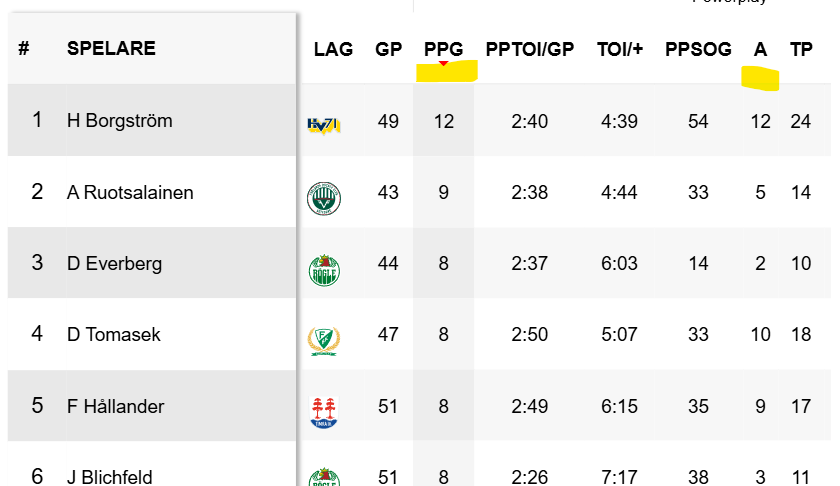The image size is (840, 486).
Task: Click J Blichfeld's team logo
Action: point(324,477)
